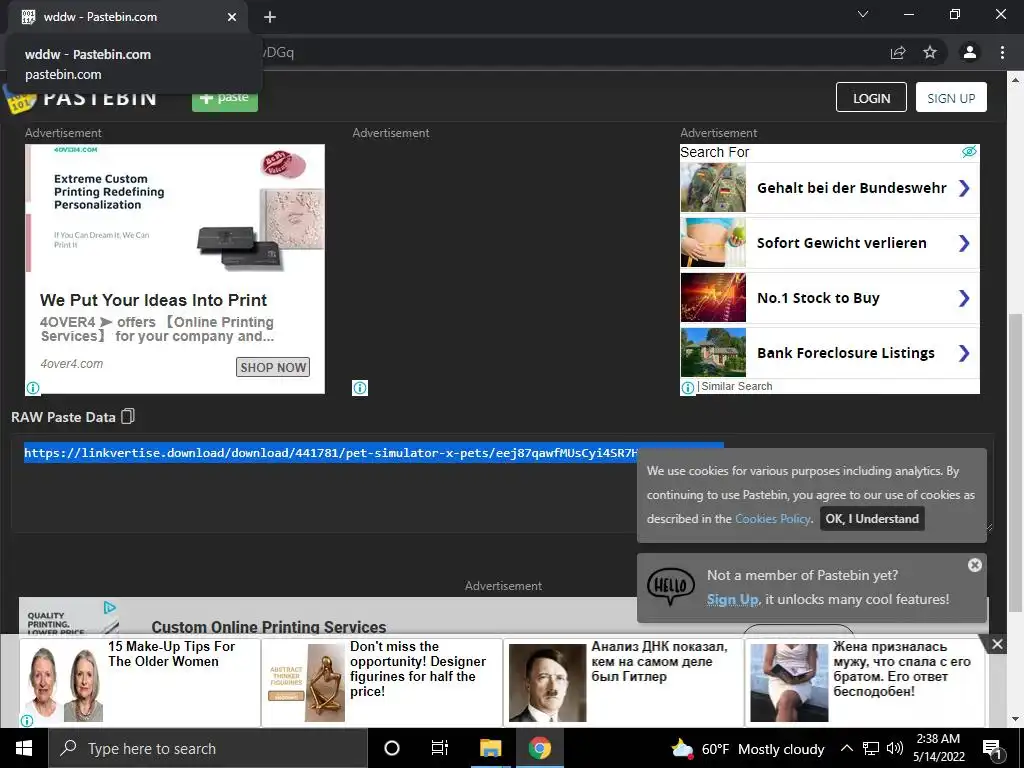This screenshot has height=768, width=1024.
Task: Open the Cookies Policy link
Action: point(773,519)
